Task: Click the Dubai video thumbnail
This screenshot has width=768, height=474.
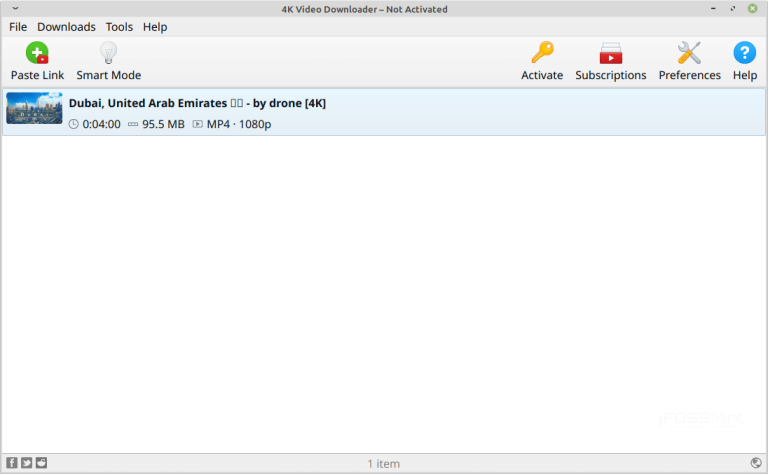Action: pos(34,108)
